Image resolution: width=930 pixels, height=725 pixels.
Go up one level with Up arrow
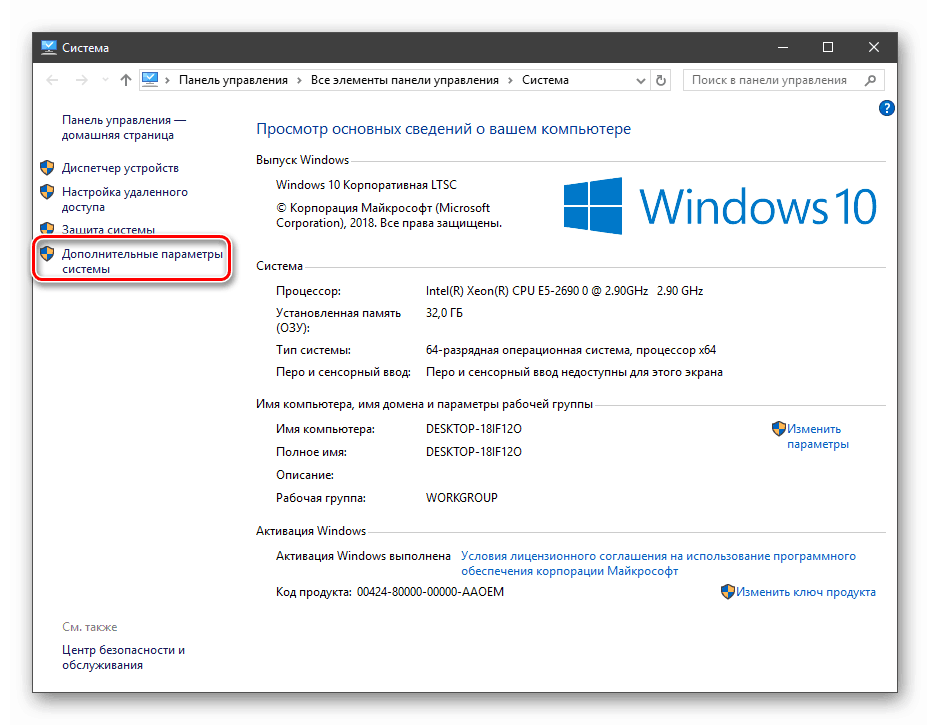click(x=125, y=80)
